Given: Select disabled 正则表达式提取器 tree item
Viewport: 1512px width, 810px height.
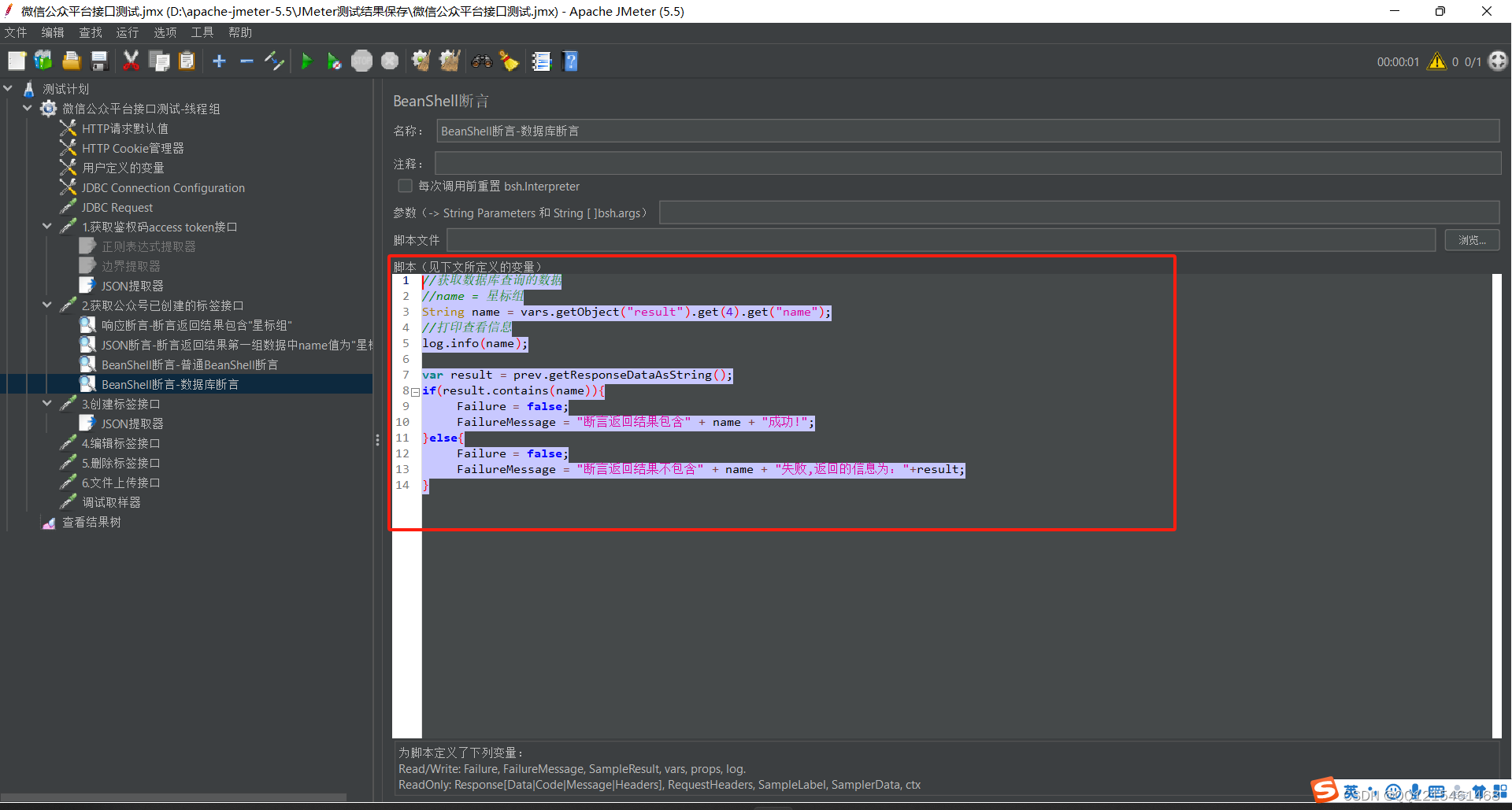Looking at the screenshot, I should (148, 246).
